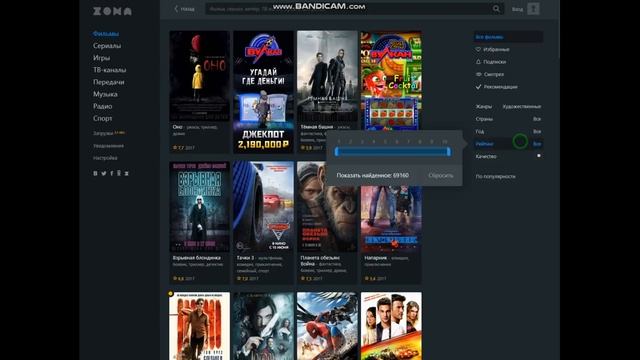Click star rating on Взрывная блондинка card
Image resolution: width=640 pixels, height=360 pixels.
179,278
